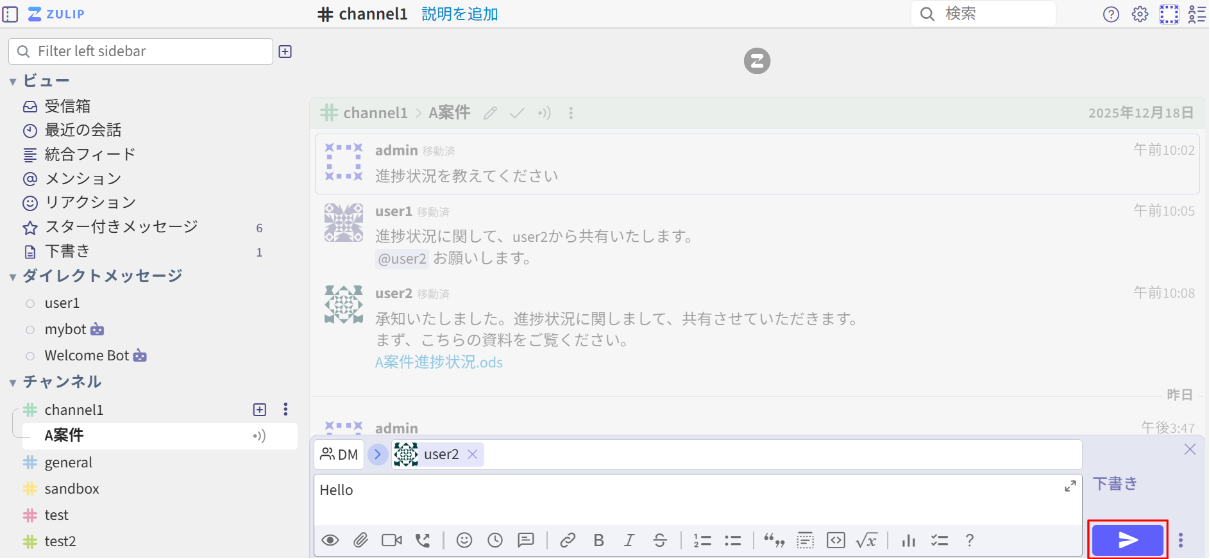1210x559 pixels.
Task: Click the plus icon beside sidebar filter
Action: tap(285, 51)
